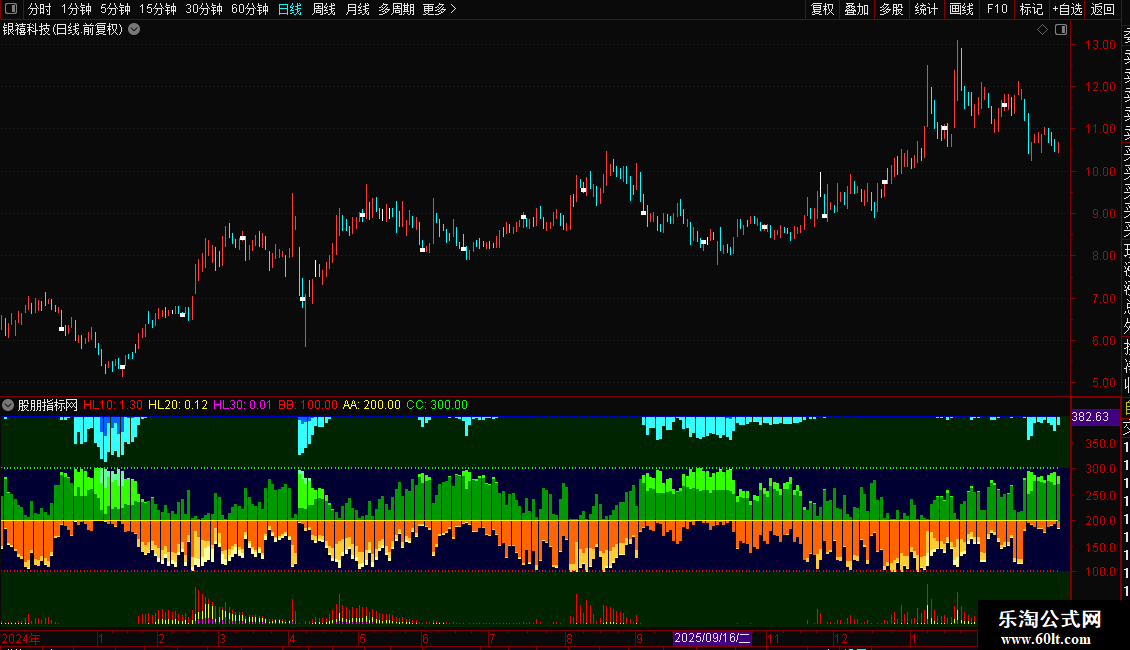1130x650 pixels.
Task: Click the 2025/09/16 date marker
Action: pyautogui.click(x=712, y=637)
